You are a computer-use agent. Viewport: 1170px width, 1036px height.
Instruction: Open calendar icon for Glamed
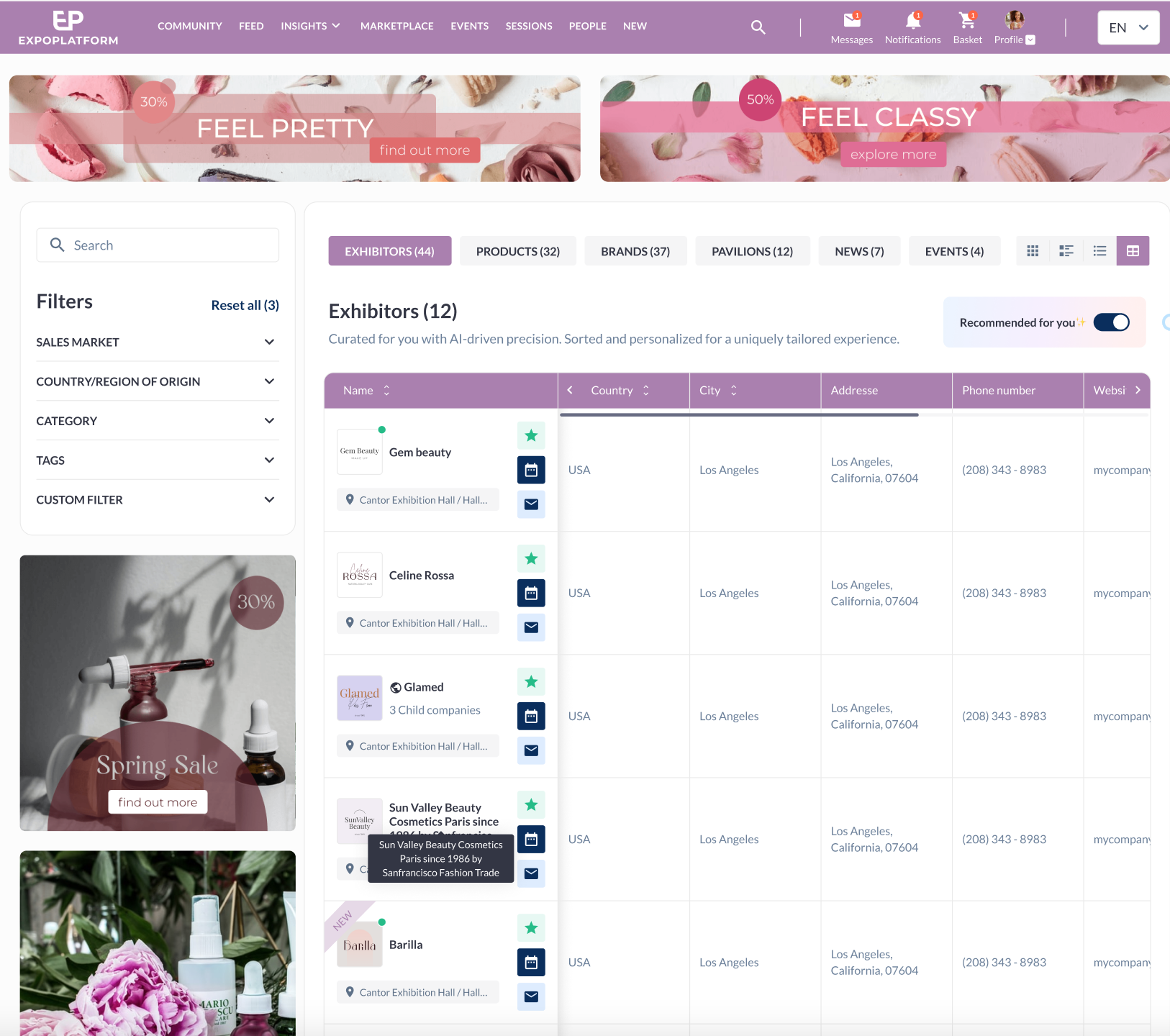(x=531, y=716)
